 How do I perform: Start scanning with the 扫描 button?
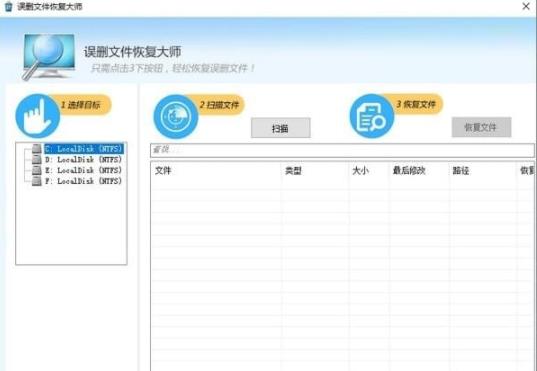point(280,128)
